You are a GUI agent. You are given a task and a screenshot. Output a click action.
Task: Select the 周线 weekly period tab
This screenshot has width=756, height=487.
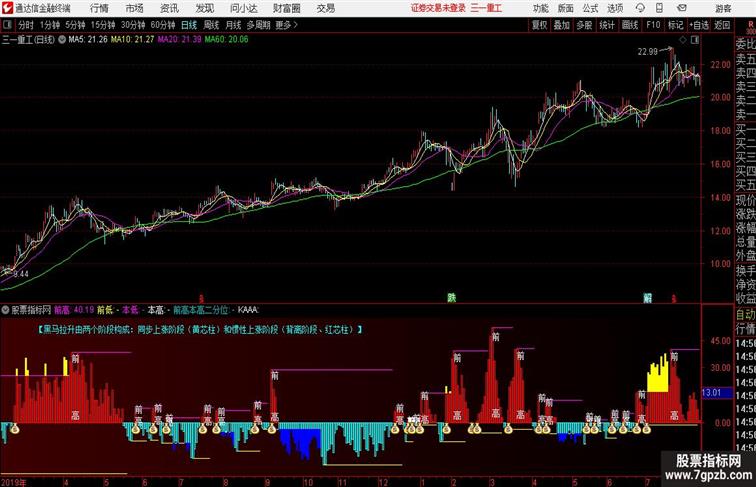tap(211, 25)
